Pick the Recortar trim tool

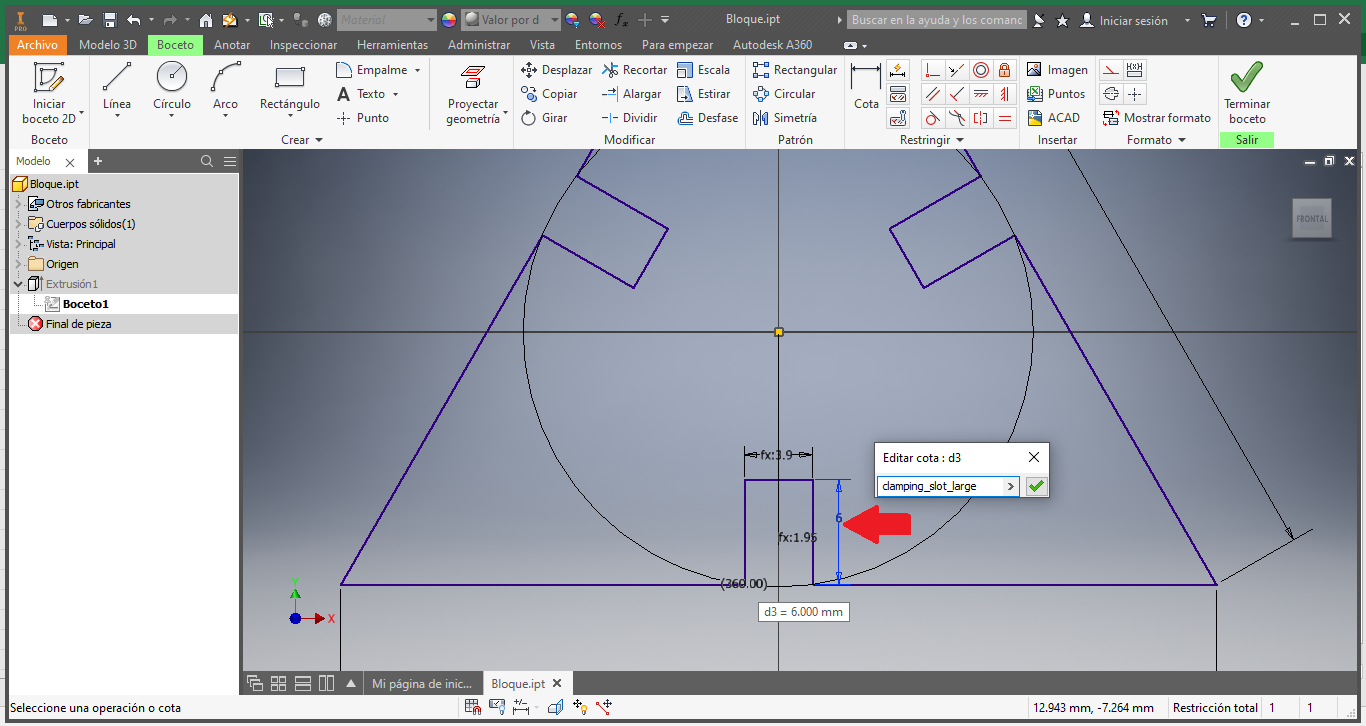pyautogui.click(x=634, y=70)
